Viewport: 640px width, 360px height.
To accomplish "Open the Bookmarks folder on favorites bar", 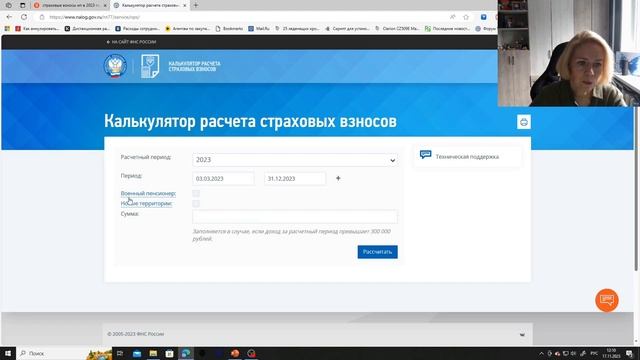I will tap(229, 29).
